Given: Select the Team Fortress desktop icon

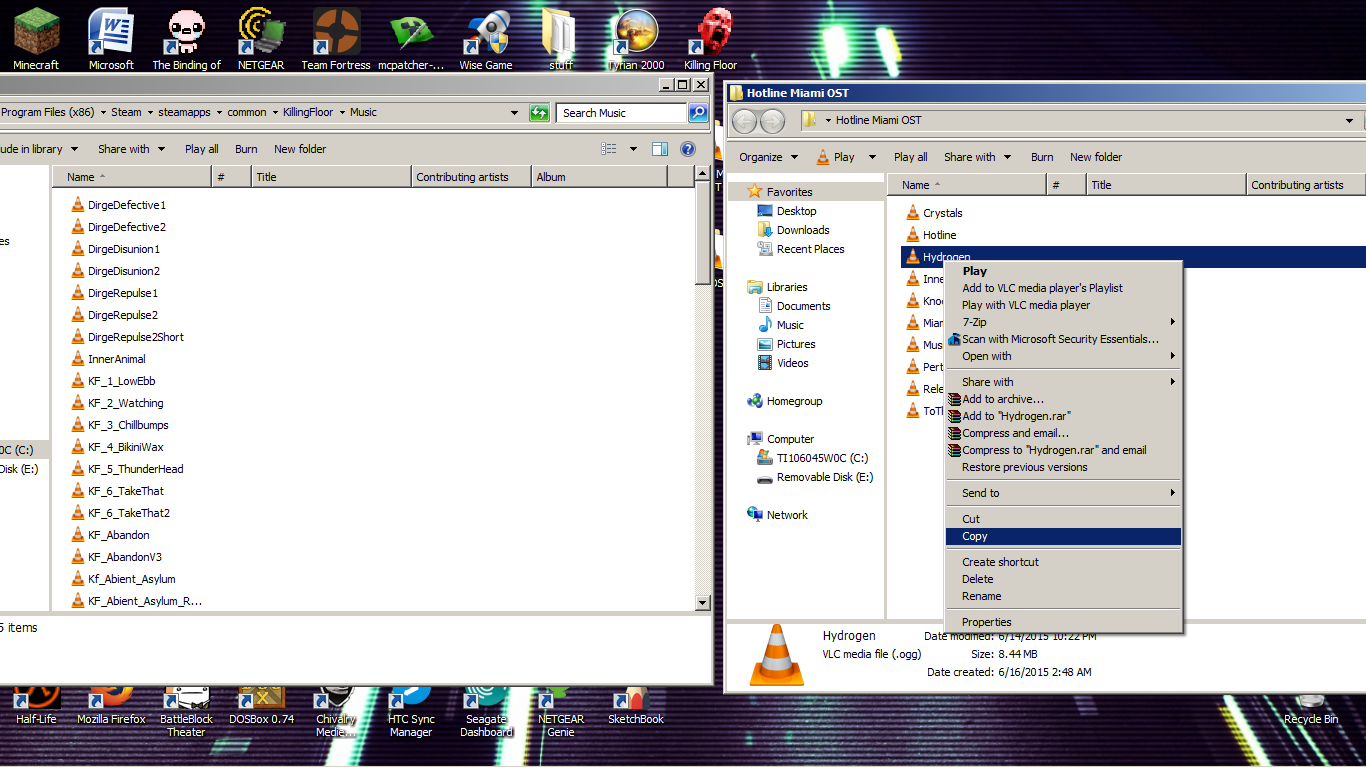Looking at the screenshot, I should (x=336, y=39).
